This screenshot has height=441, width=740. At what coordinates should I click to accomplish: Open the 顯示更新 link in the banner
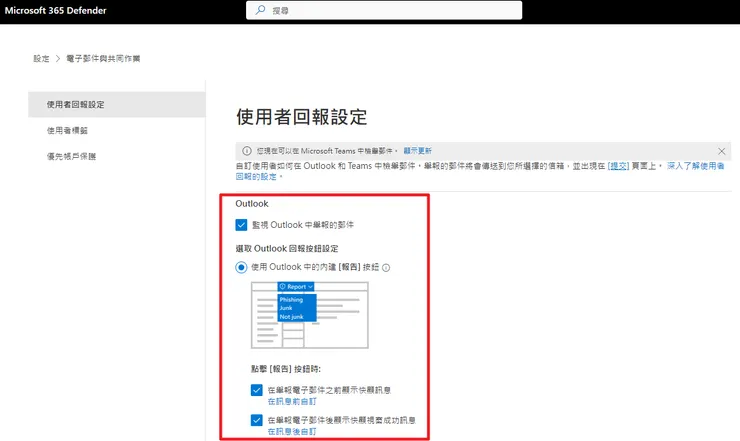[417, 151]
